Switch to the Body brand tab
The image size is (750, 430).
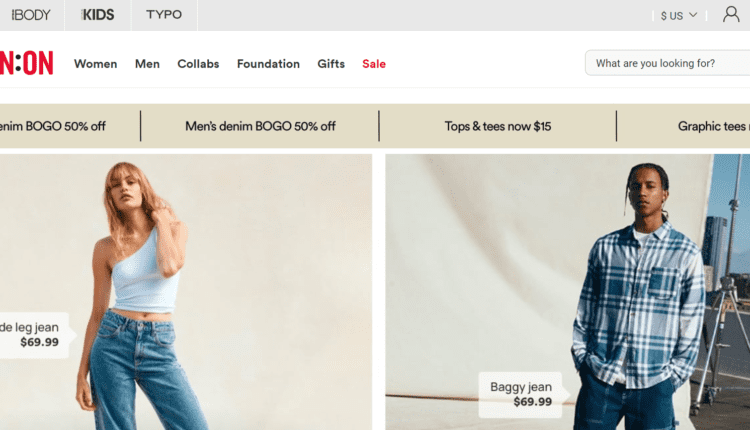[31, 15]
